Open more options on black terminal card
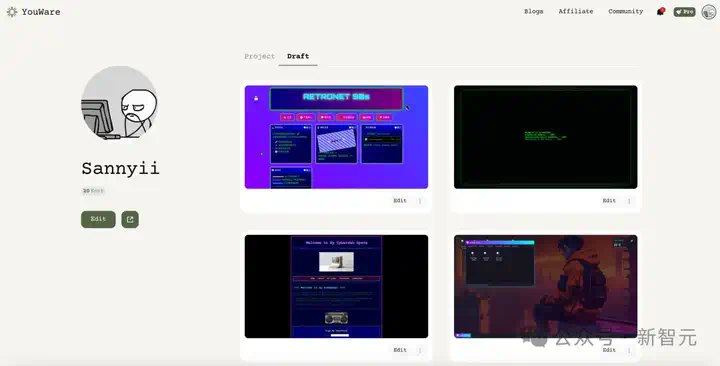The image size is (720, 366). coord(629,201)
